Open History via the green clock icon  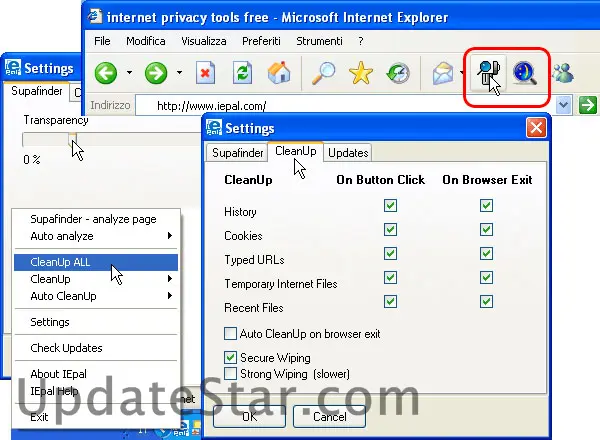tap(398, 73)
